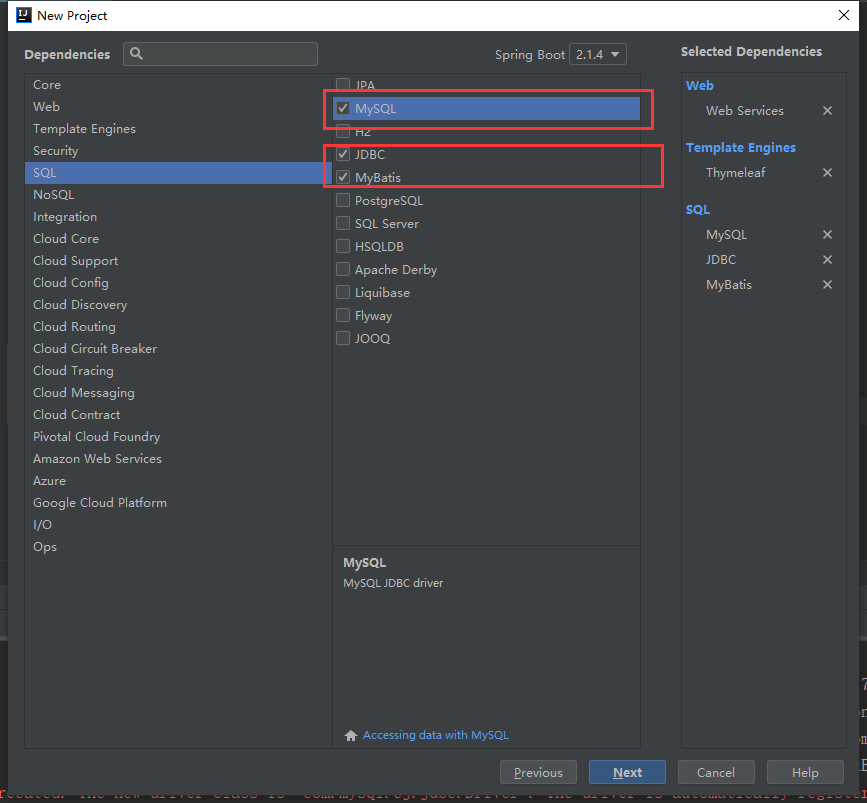This screenshot has height=803, width=867.
Task: Open the Spring Boot version dropdown
Action: 598,54
